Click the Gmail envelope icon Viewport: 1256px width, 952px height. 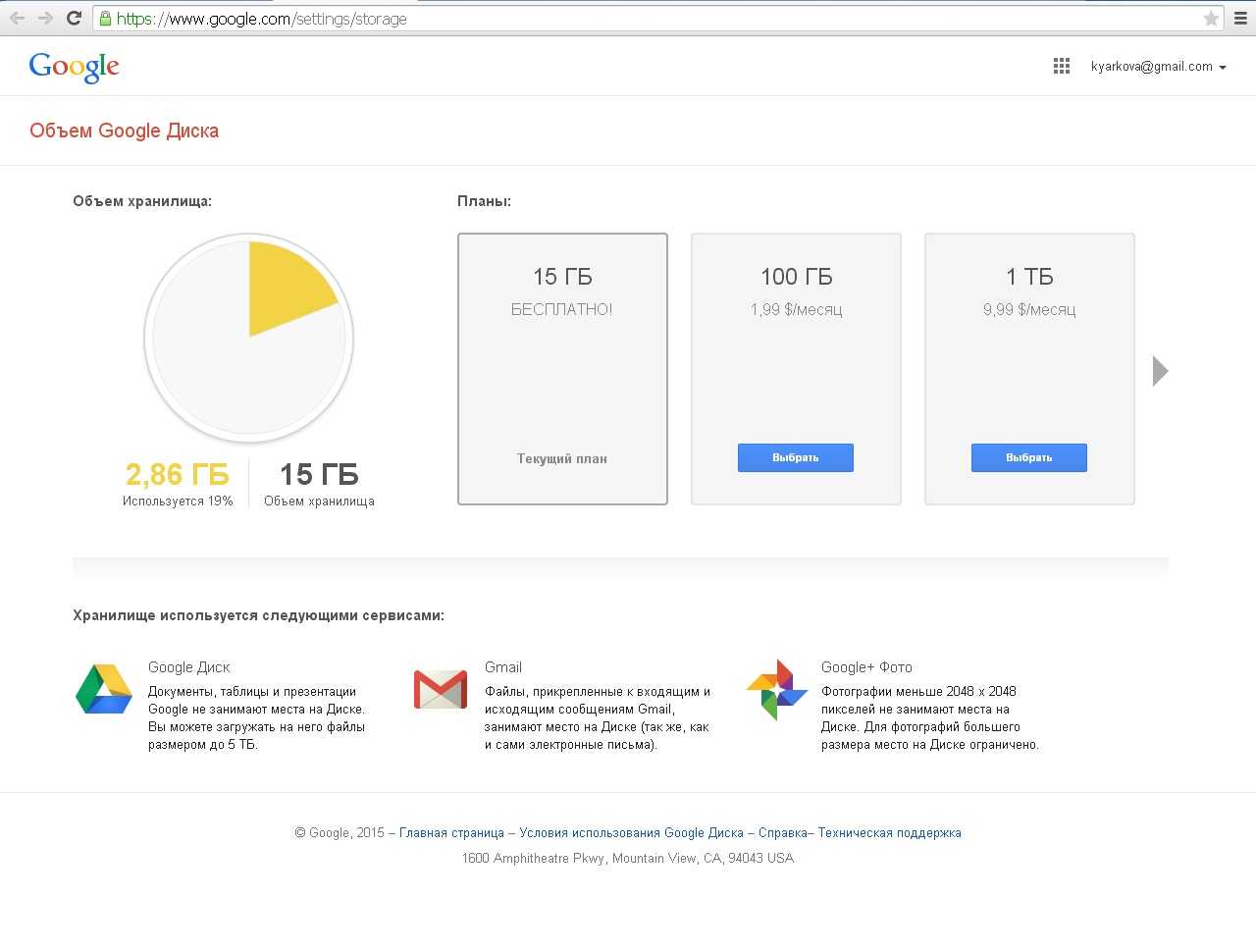click(441, 690)
